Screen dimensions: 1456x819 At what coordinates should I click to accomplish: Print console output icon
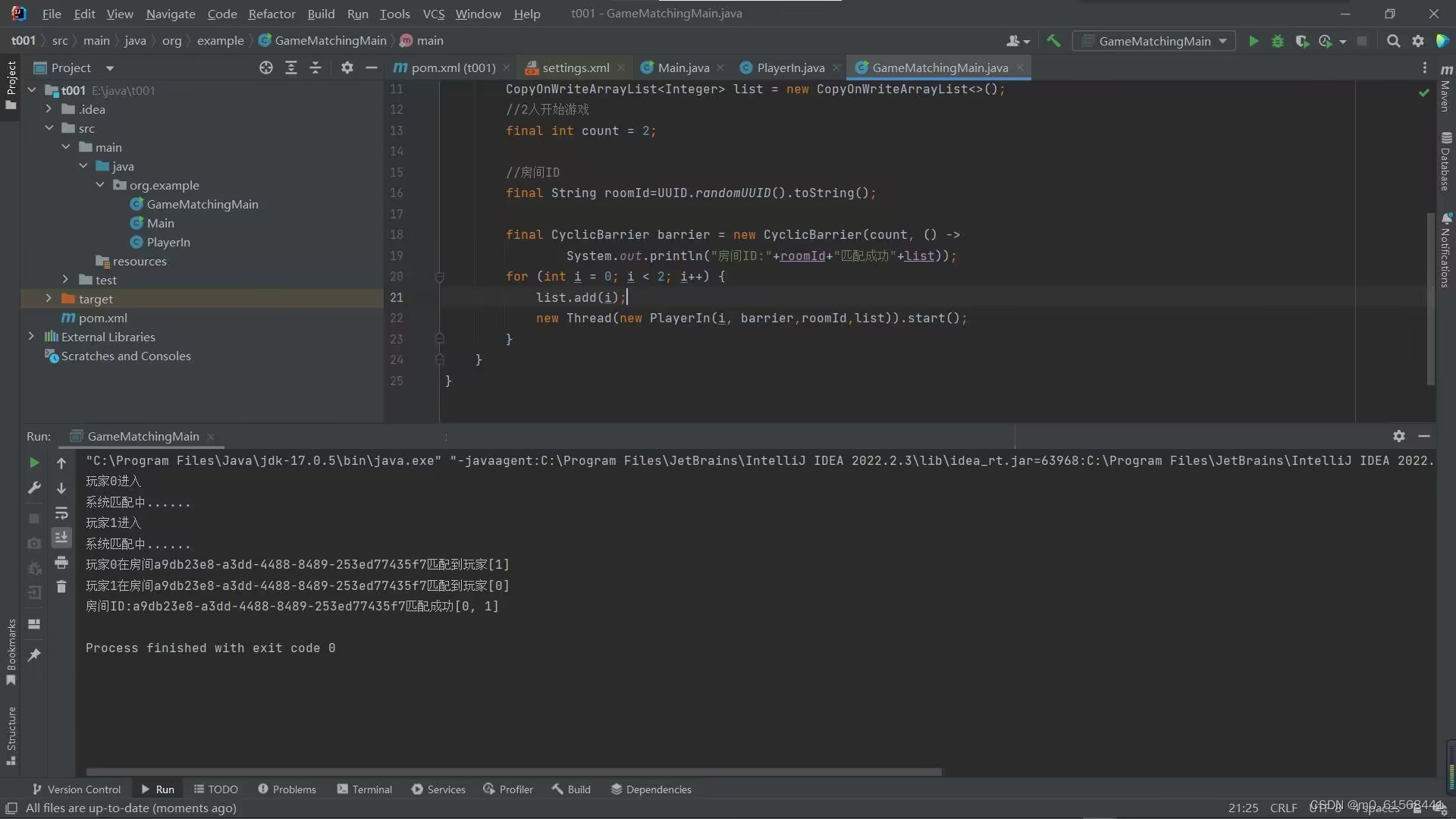pos(61,563)
